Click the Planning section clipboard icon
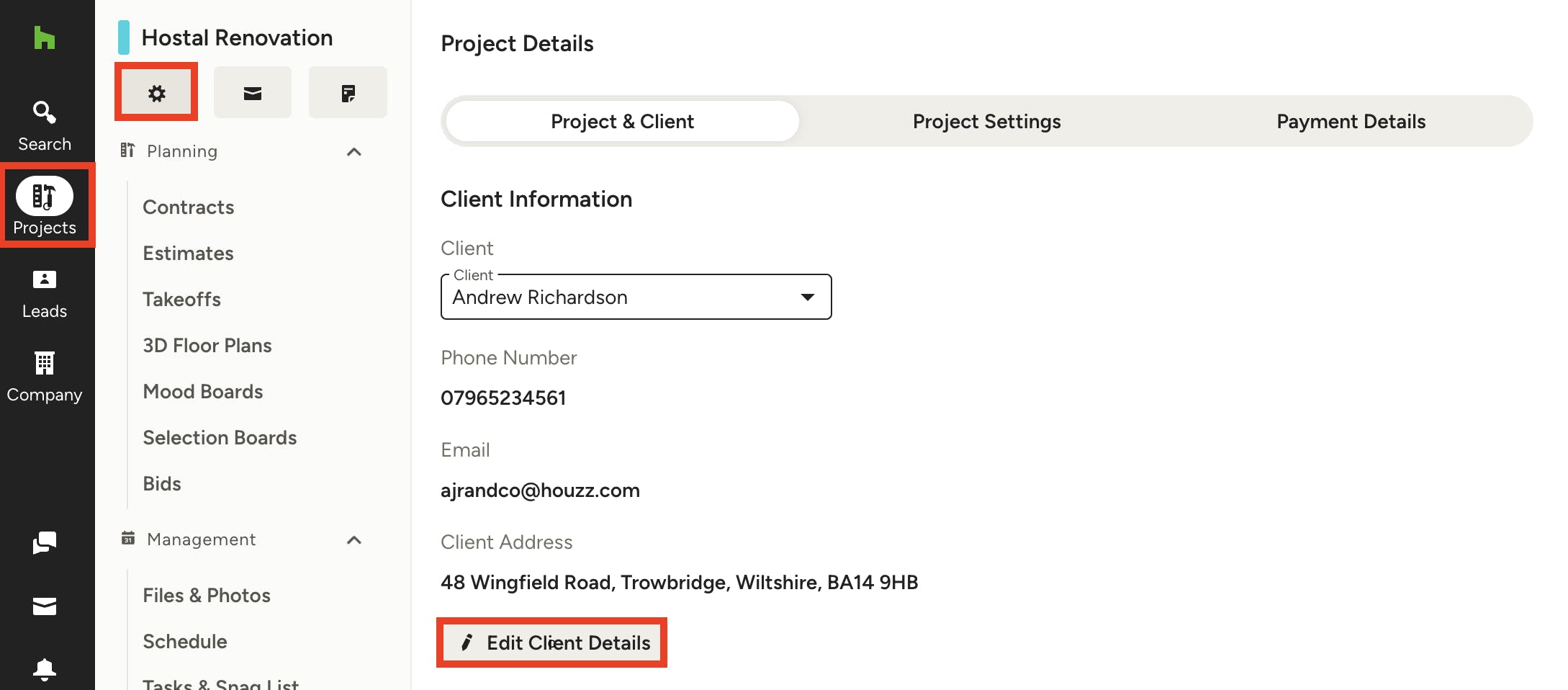This screenshot has width=1568, height=690. coord(127,151)
